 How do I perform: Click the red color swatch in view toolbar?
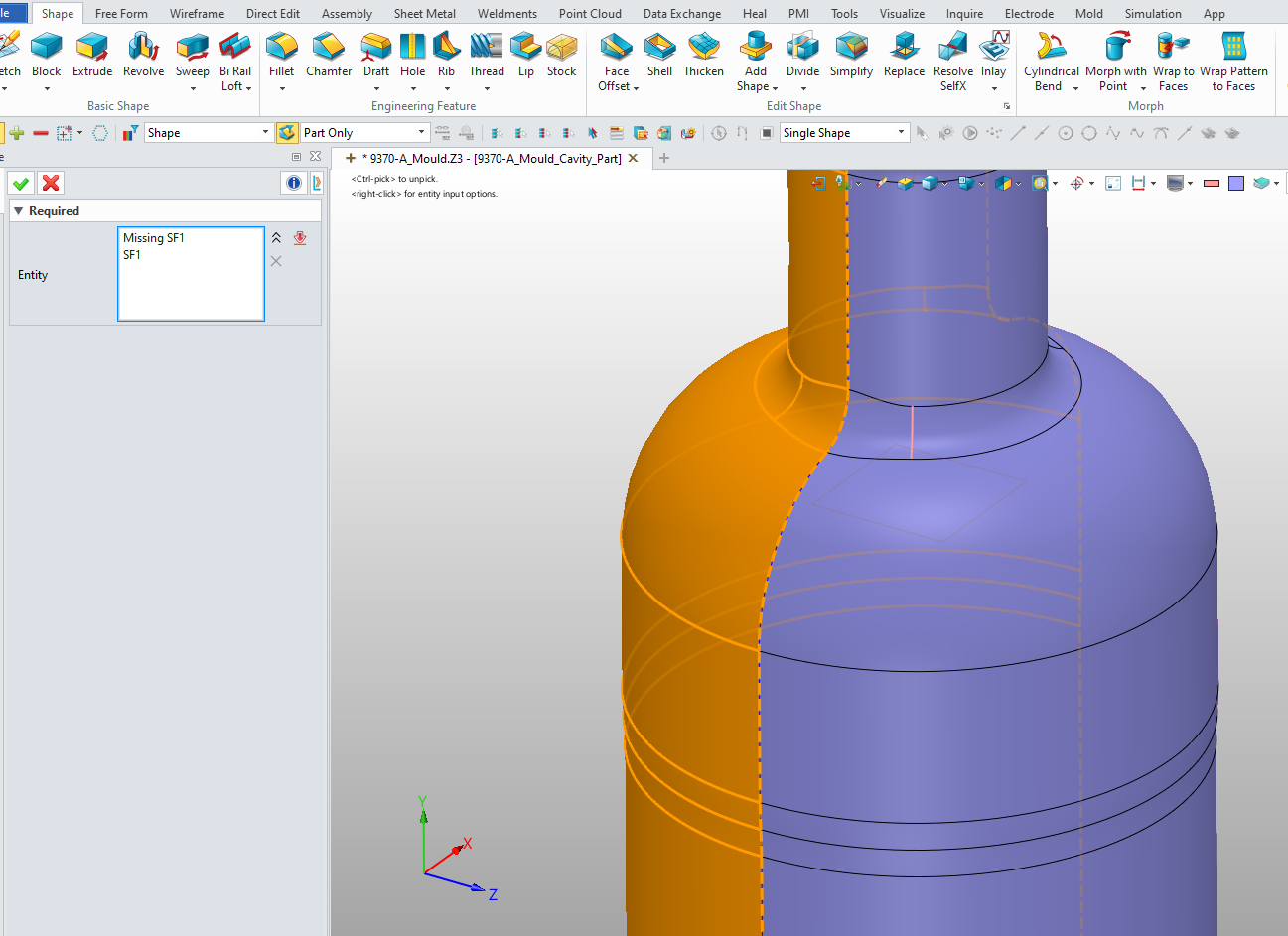point(1212,183)
